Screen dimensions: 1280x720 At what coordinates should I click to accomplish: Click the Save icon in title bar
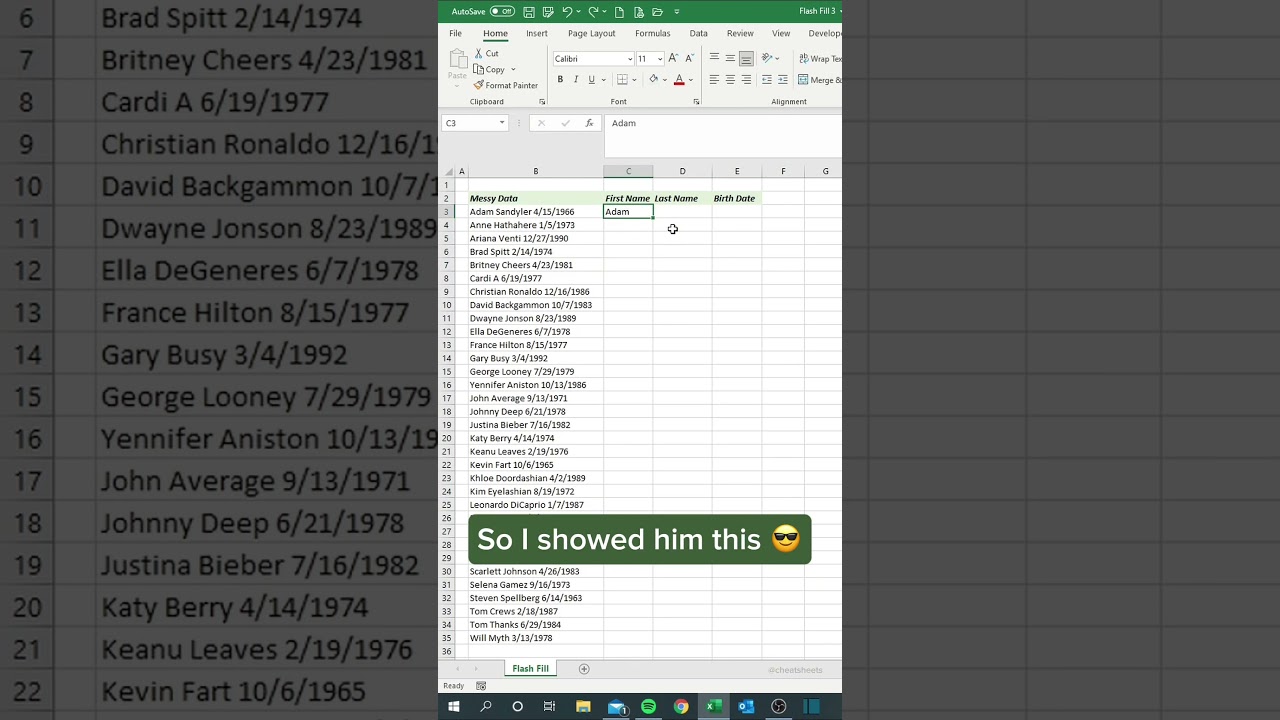529,12
